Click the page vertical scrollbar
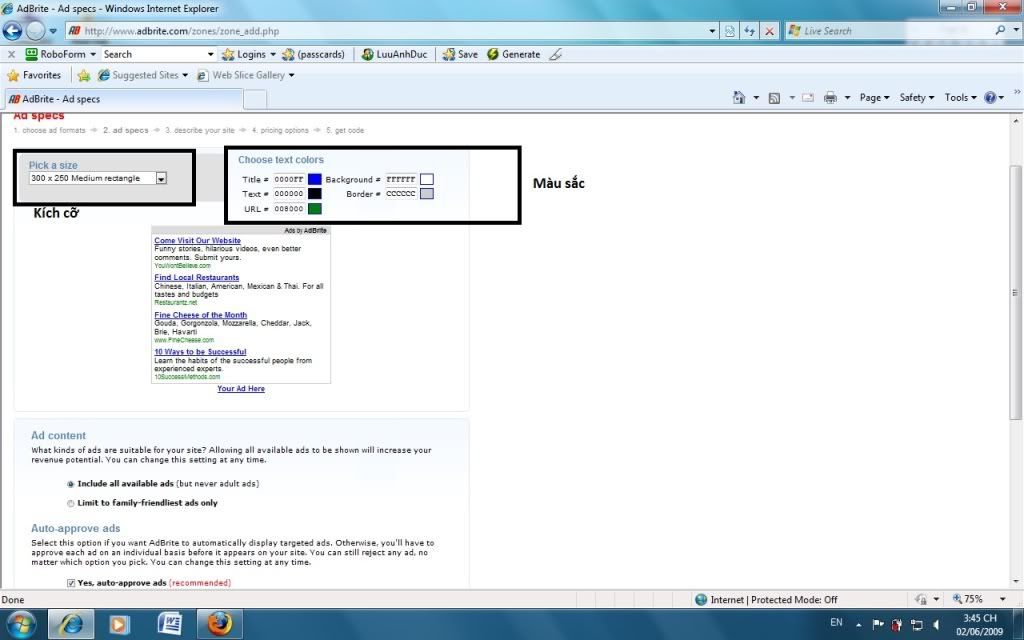The width and height of the screenshot is (1024, 640). coord(1016,293)
